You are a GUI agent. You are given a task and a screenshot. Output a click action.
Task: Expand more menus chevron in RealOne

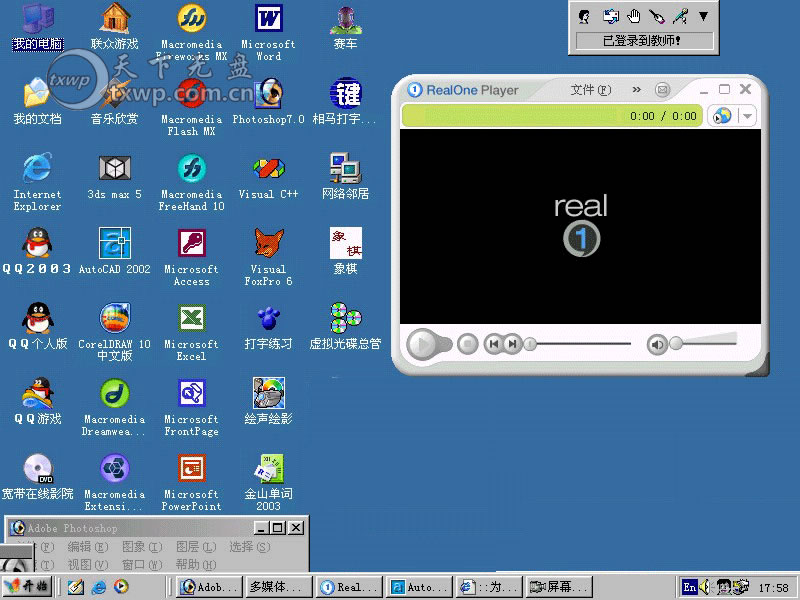(x=636, y=90)
